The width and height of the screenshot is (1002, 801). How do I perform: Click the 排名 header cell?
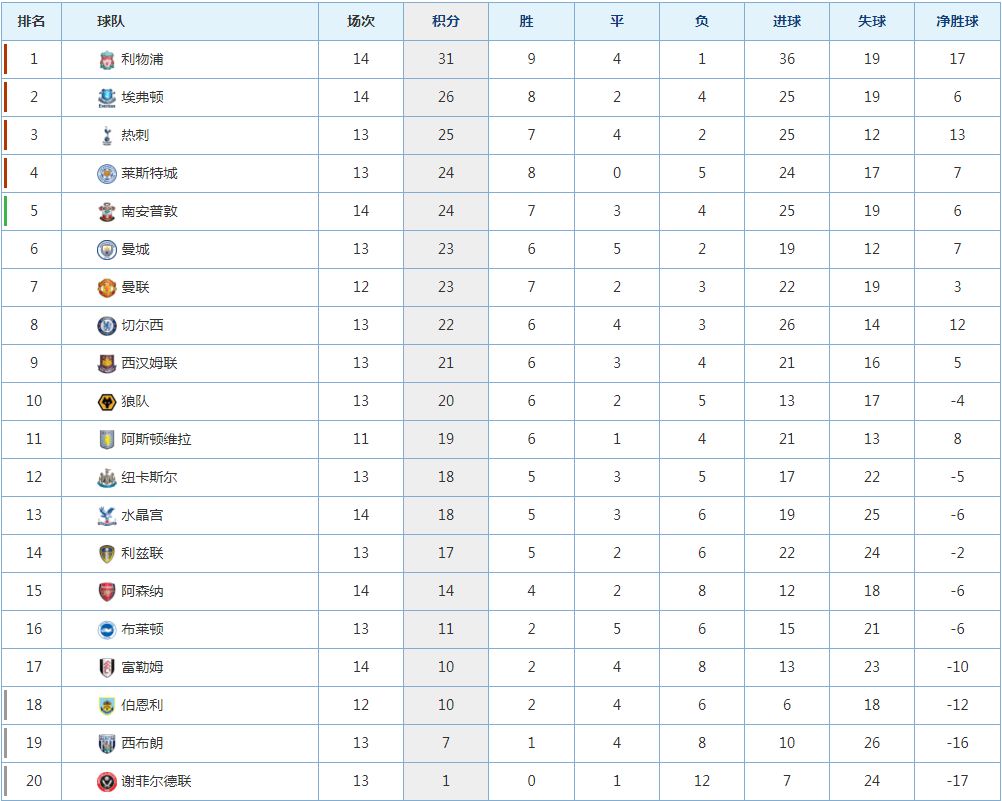tap(31, 21)
